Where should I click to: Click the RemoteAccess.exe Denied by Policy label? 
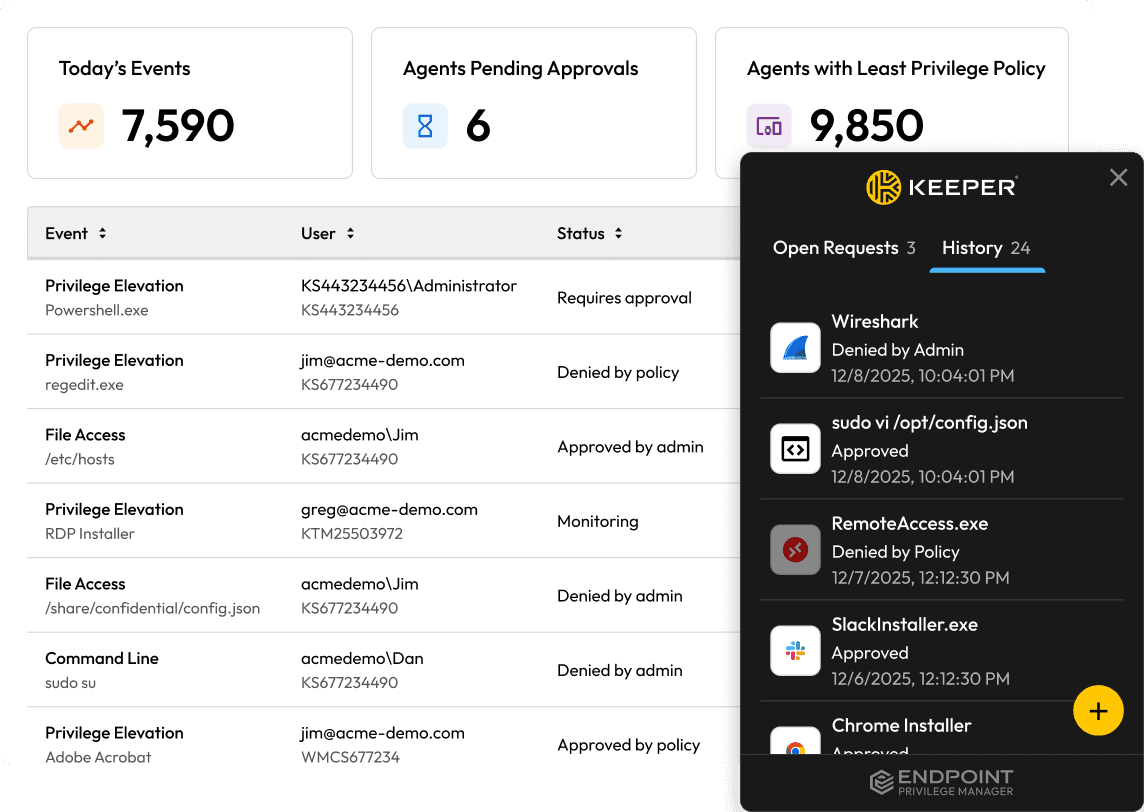(895, 552)
